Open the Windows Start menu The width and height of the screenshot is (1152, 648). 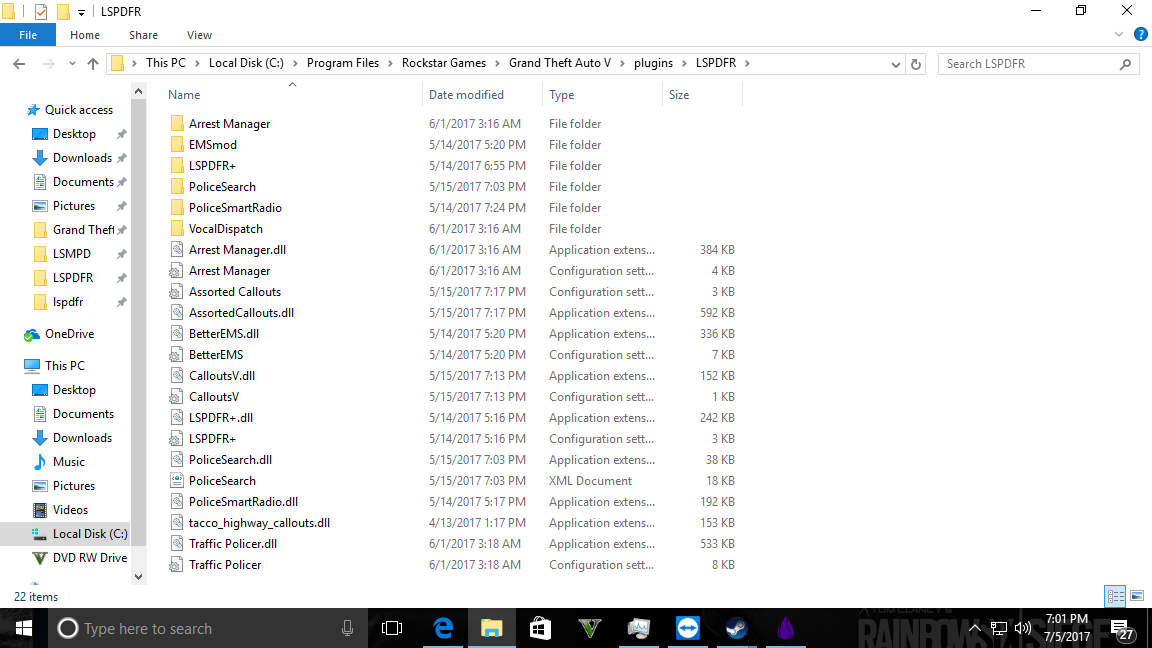pos(24,628)
